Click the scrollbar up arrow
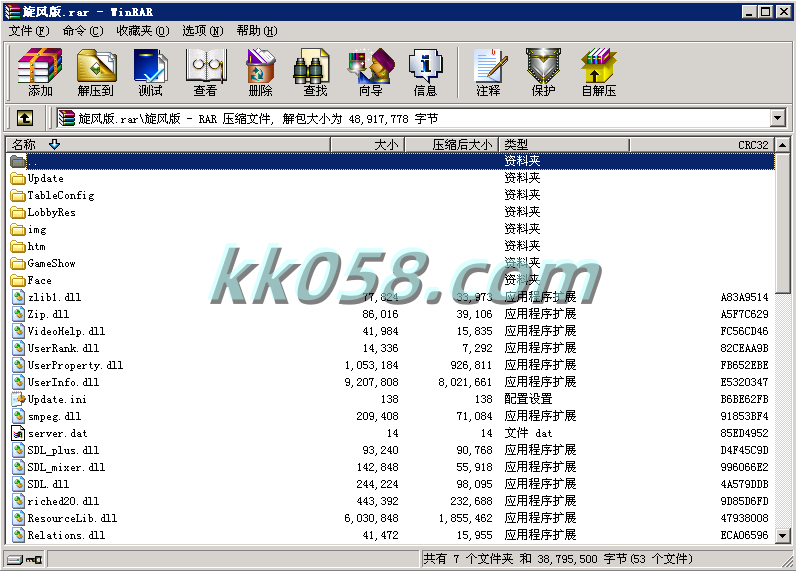The height and width of the screenshot is (571, 796). pyautogui.click(x=782, y=145)
